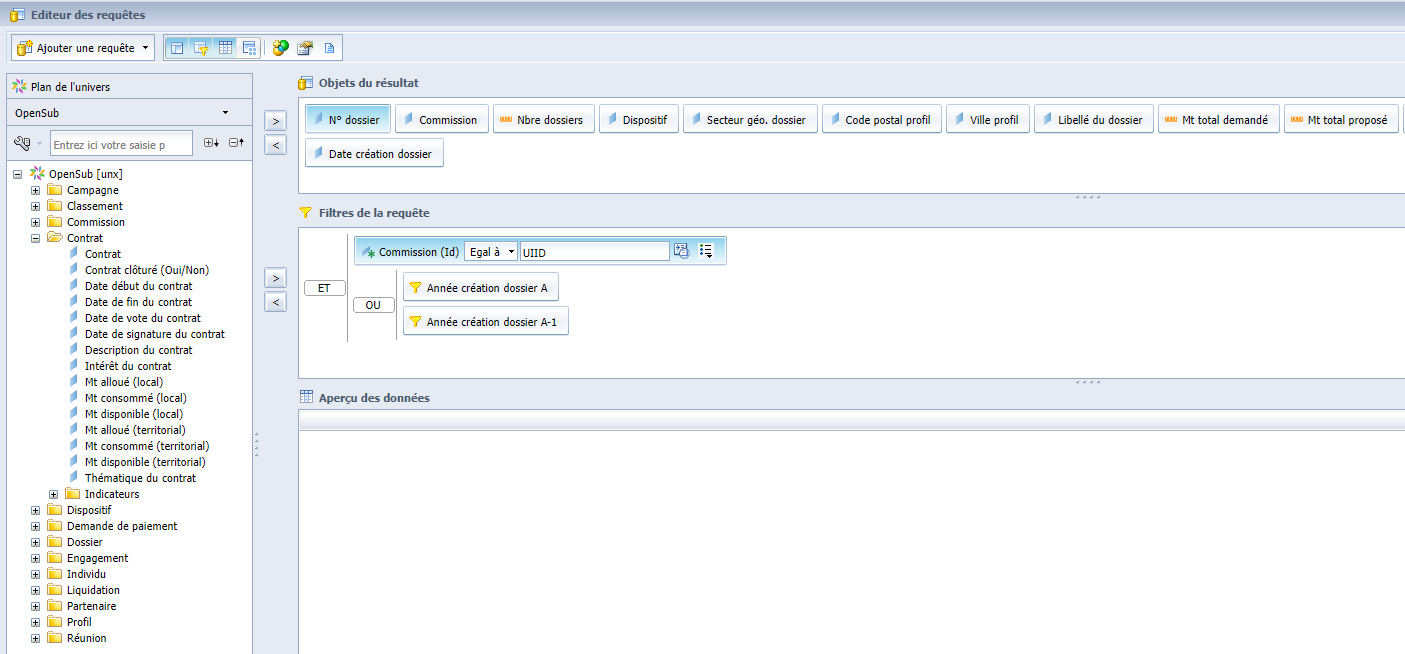Select the Commission result object
Screen dimensions: 1405x654
click(441, 120)
